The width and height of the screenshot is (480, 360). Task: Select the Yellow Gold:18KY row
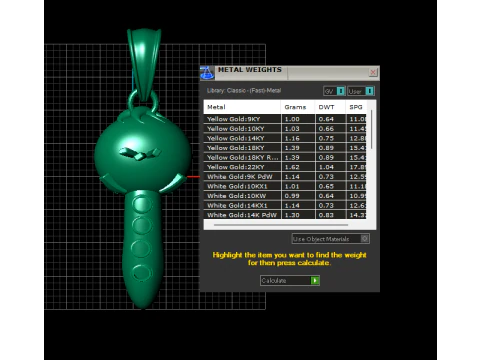tap(285, 148)
